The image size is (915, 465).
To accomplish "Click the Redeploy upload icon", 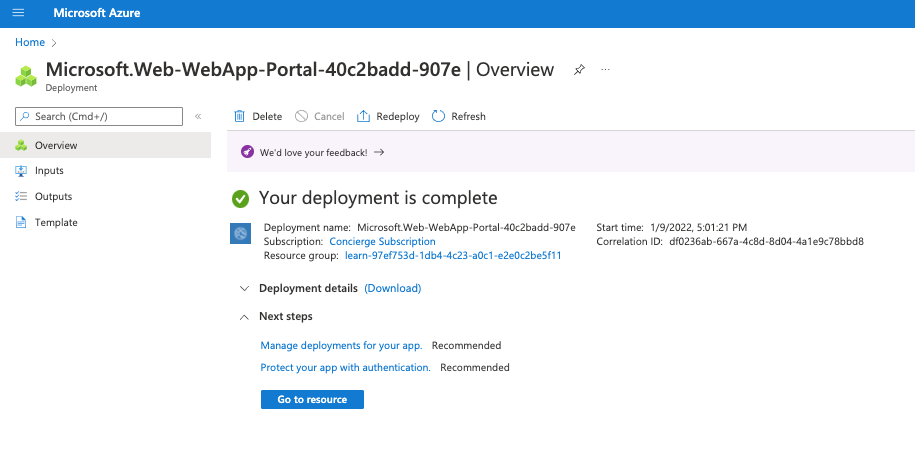I will tap(364, 117).
